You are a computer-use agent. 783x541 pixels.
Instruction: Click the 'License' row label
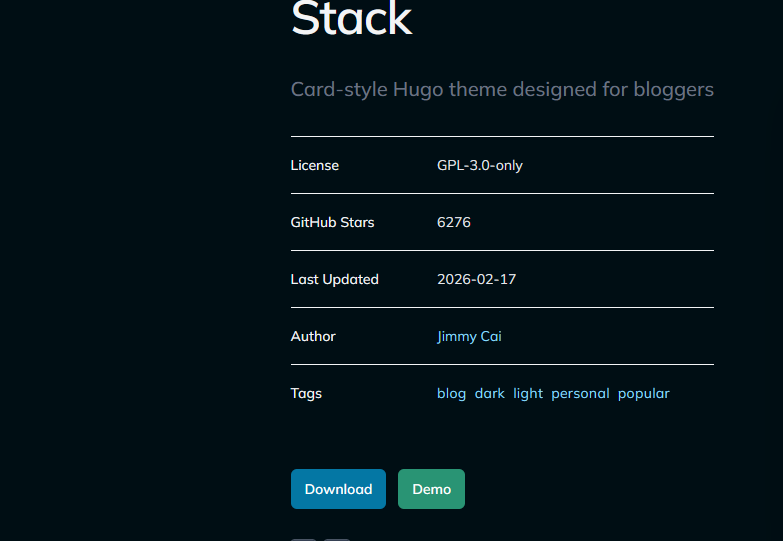click(314, 165)
